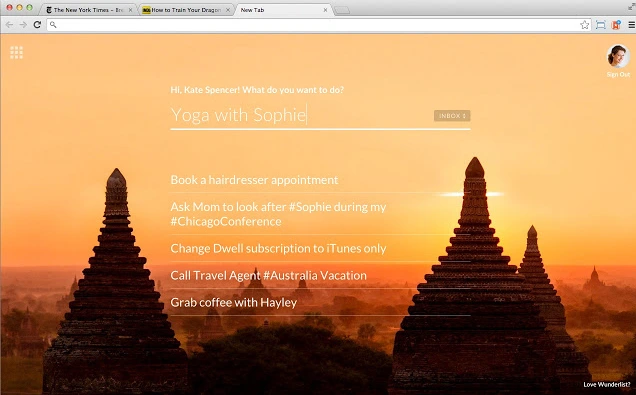Click the red window close button

[x=9, y=7]
